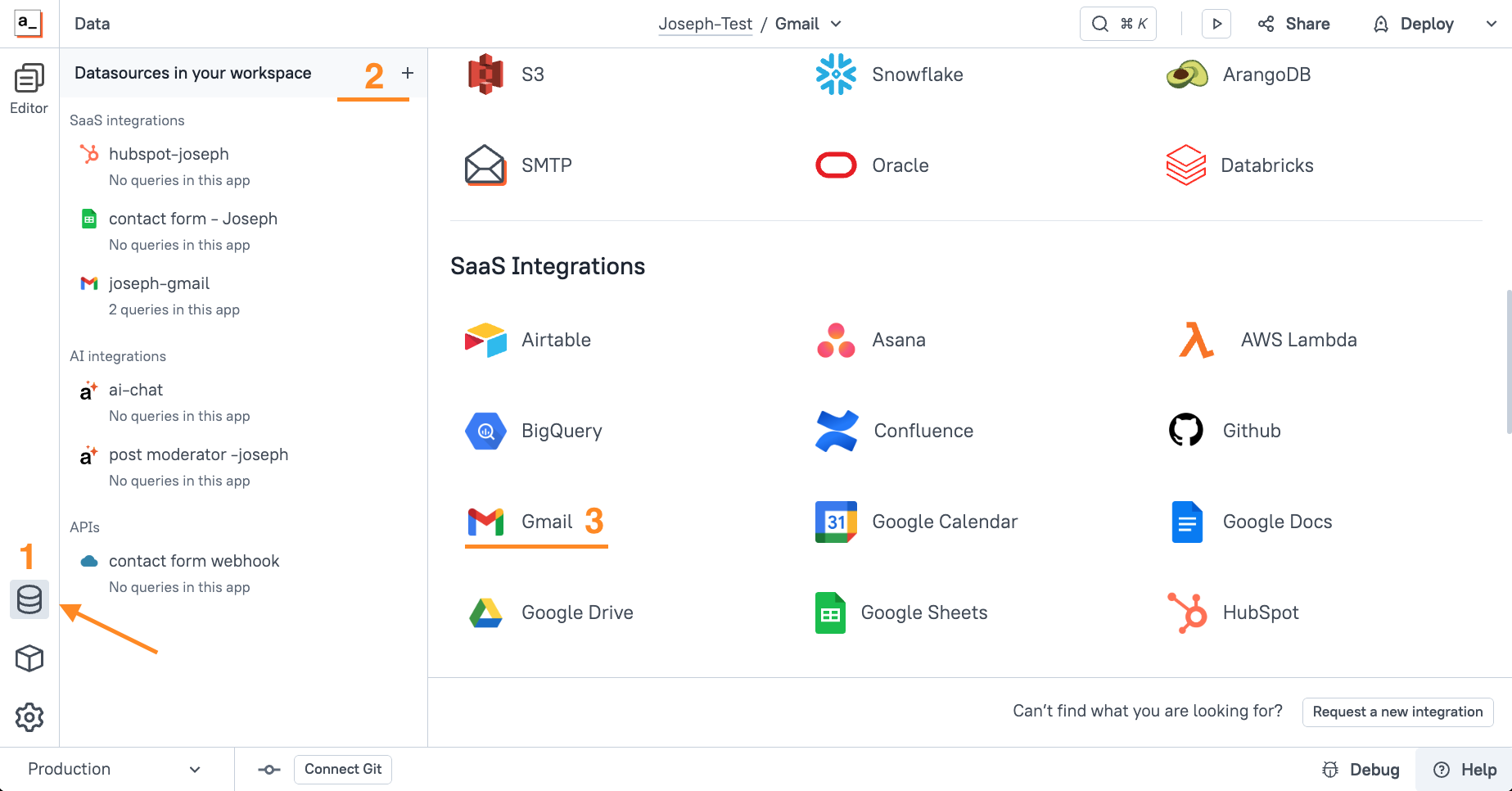Click the Datasources database sidebar icon
Viewport: 1512px width, 791px height.
(x=29, y=599)
